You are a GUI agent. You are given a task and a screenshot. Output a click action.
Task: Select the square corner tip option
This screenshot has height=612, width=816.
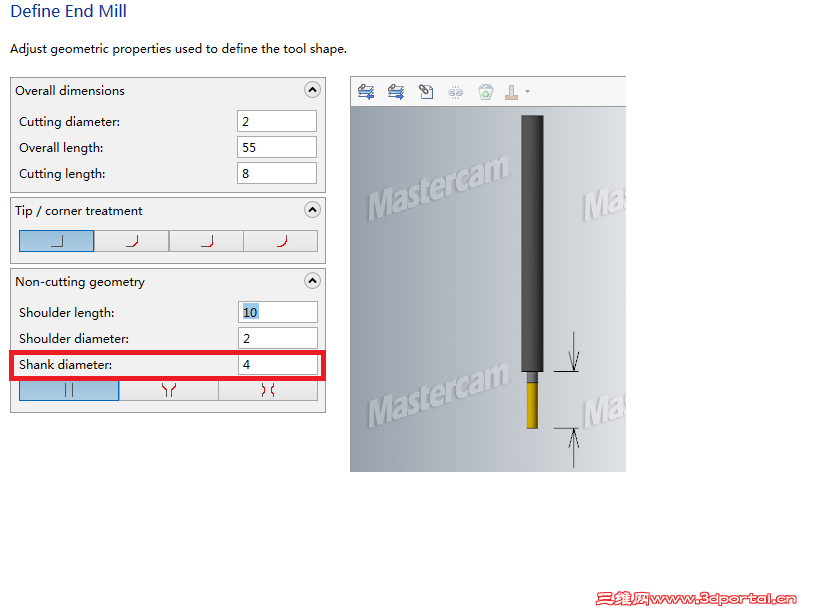pyautogui.click(x=57, y=241)
